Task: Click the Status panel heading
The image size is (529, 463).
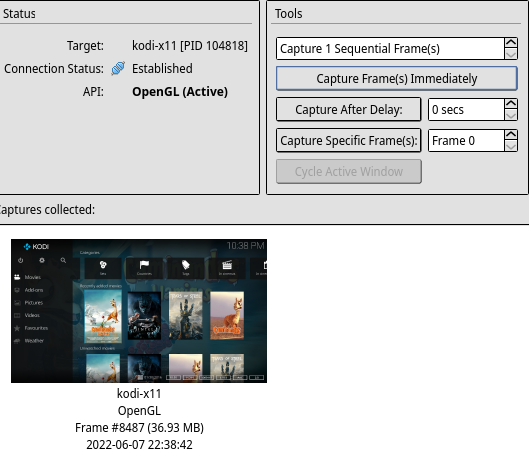Action: pyautogui.click(x=19, y=14)
